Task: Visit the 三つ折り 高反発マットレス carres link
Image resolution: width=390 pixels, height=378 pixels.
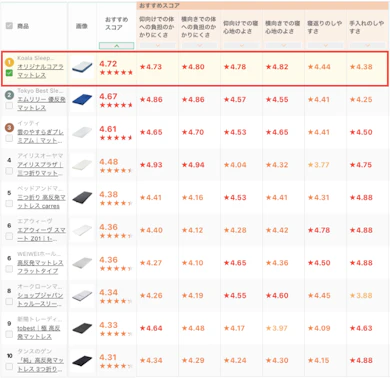Action: (x=41, y=202)
